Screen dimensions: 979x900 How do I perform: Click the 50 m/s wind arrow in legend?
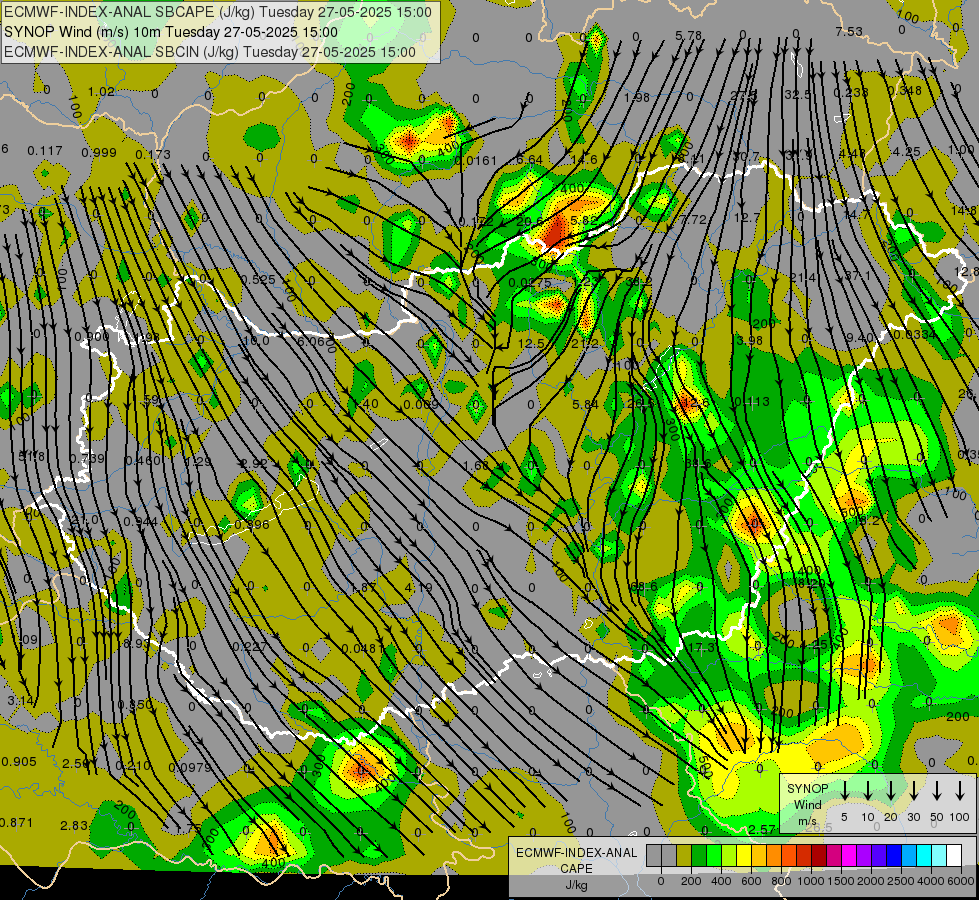pyautogui.click(x=937, y=791)
